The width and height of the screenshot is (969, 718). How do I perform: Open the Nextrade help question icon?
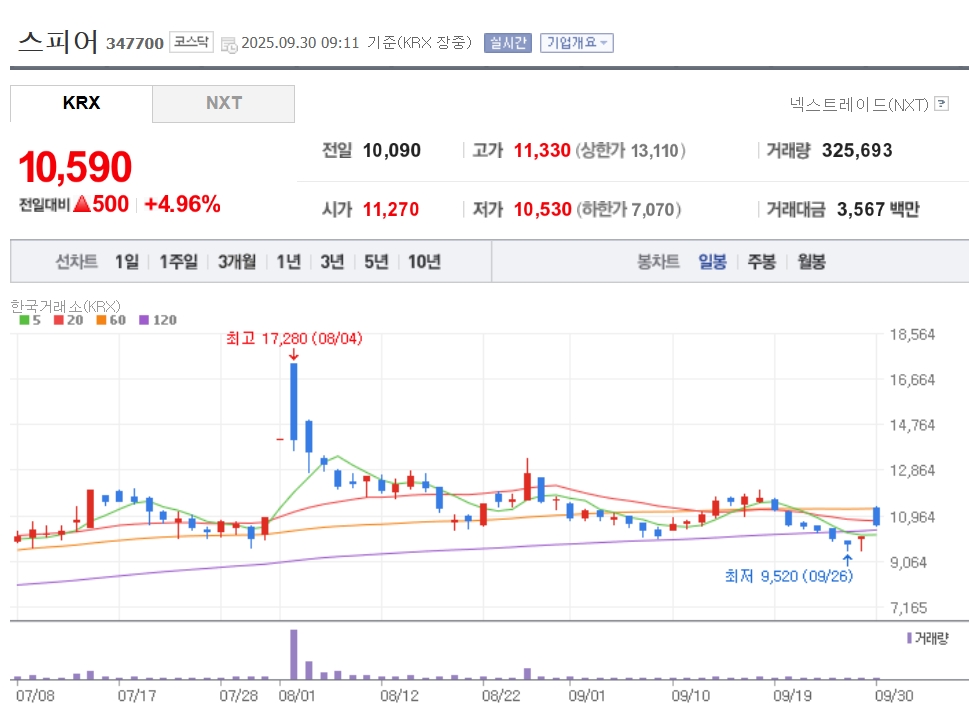941,104
